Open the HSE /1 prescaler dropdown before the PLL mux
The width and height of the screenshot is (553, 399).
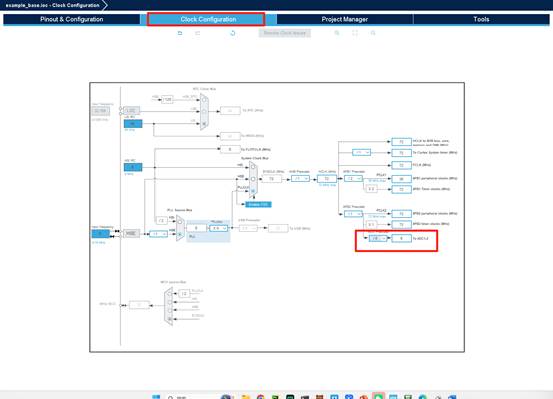pos(158,234)
